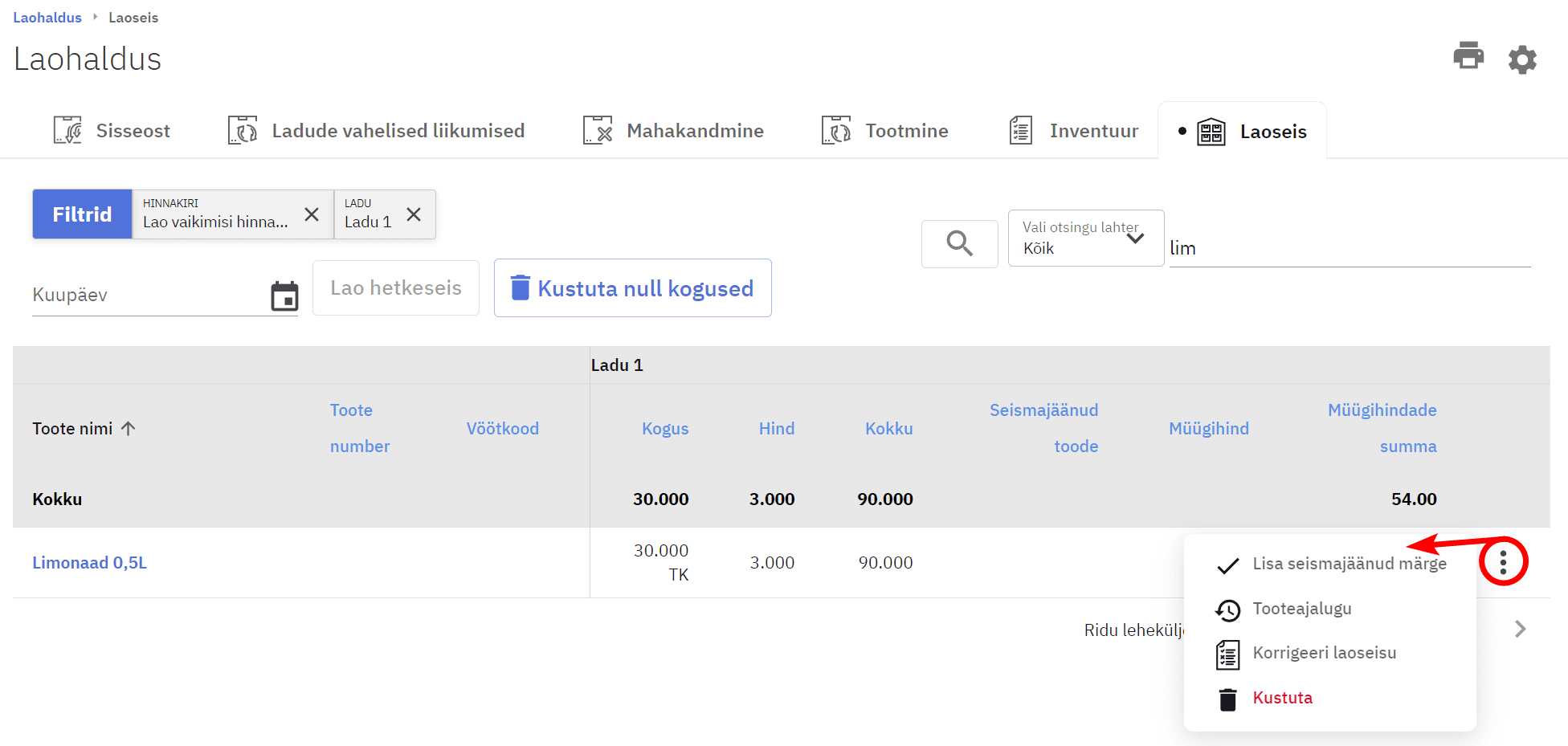Remove the Ladu 1 filter chip
1568x746 pixels.
(414, 214)
